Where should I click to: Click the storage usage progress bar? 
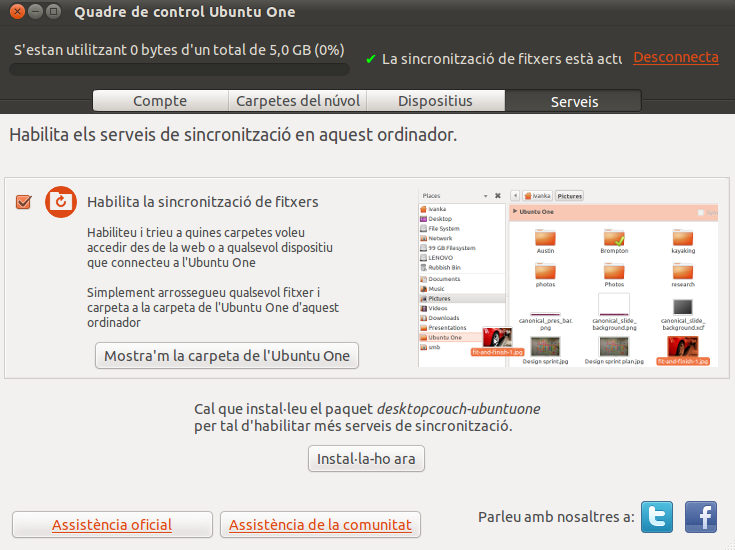click(179, 69)
